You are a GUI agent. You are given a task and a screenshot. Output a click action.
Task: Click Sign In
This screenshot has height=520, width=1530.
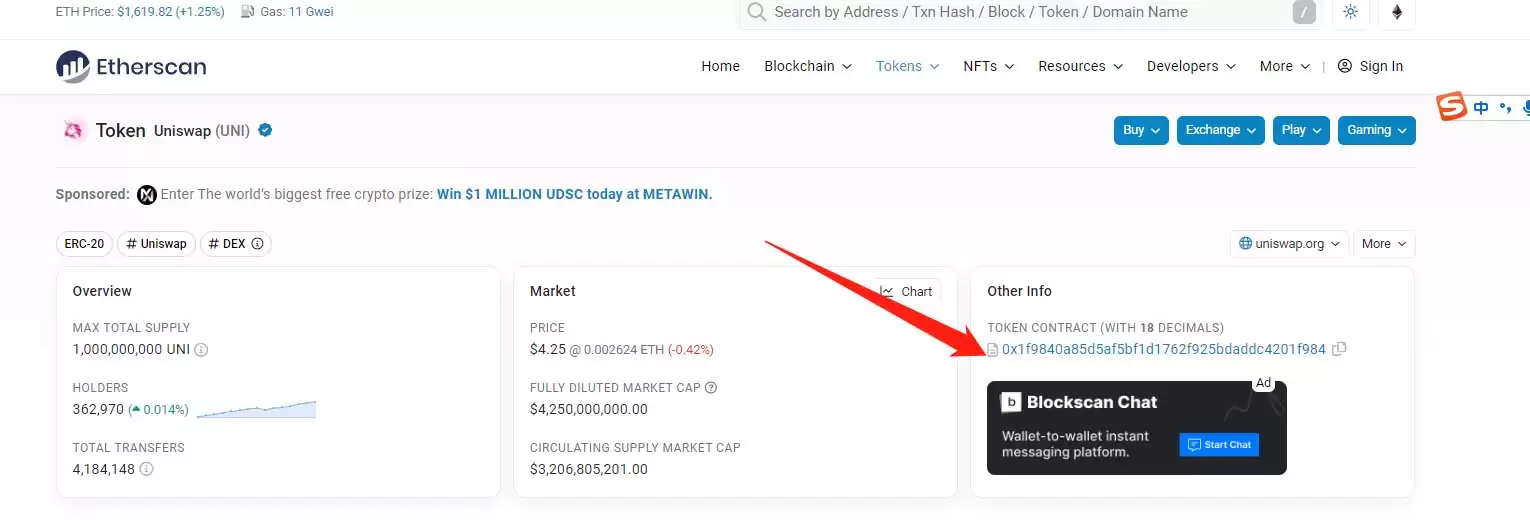[1370, 66]
